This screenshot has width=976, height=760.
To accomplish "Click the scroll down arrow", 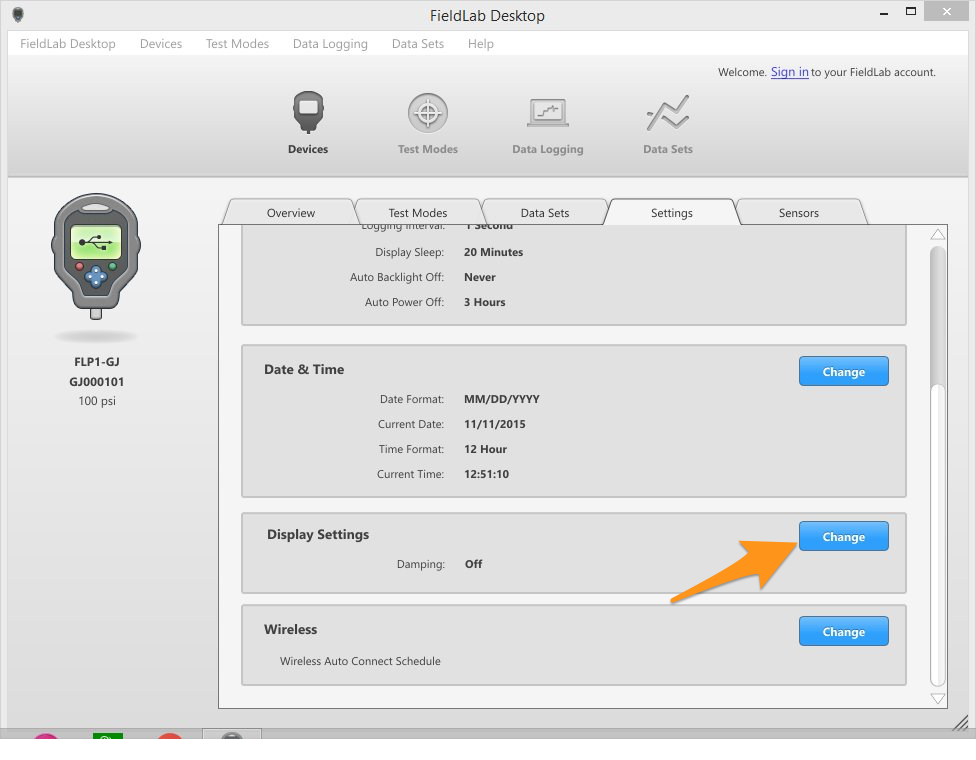I will click(x=937, y=698).
